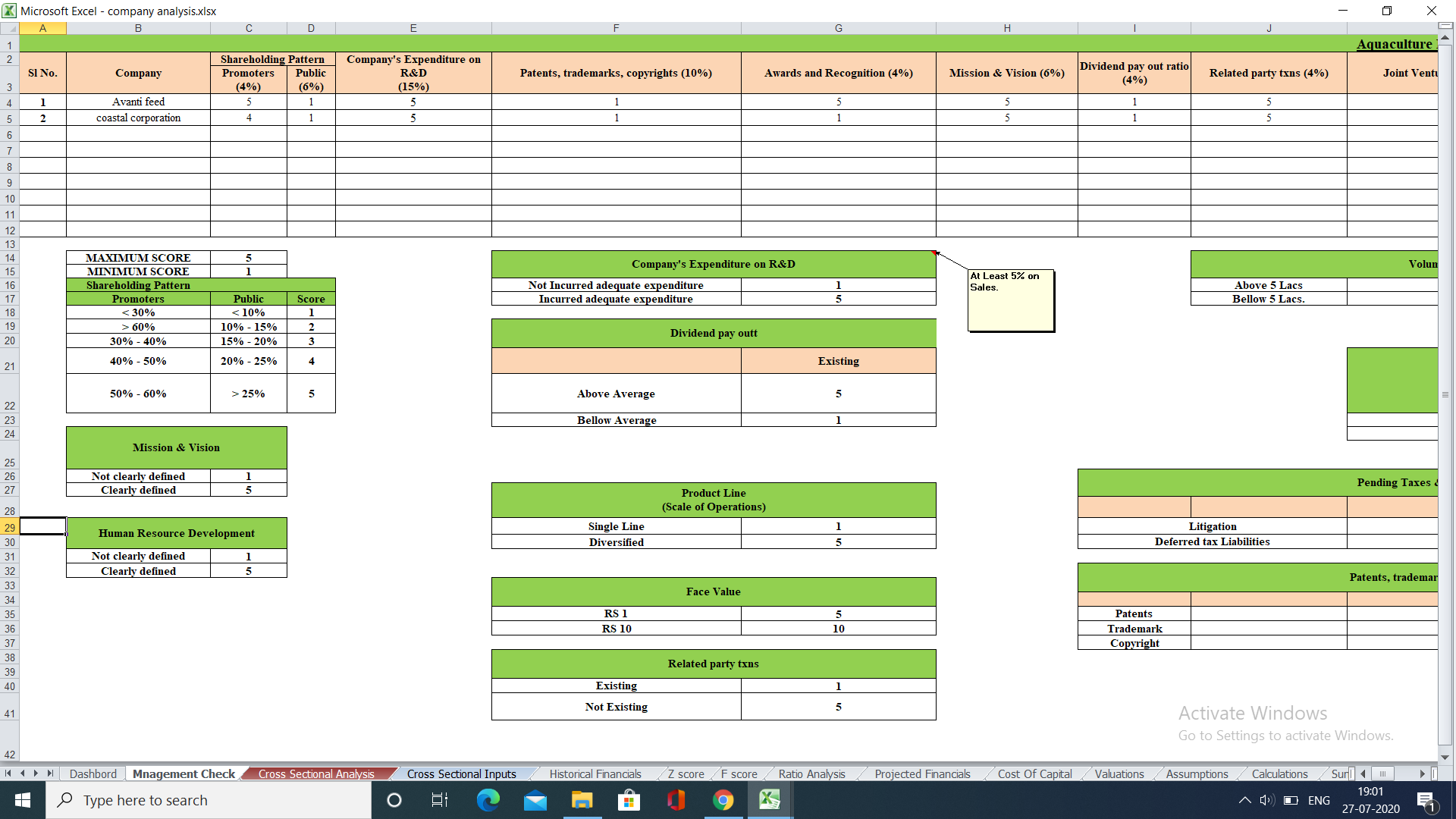Screen dimensions: 1456x819
Task: Click the 'coastal corporation' cell
Action: [x=138, y=118]
